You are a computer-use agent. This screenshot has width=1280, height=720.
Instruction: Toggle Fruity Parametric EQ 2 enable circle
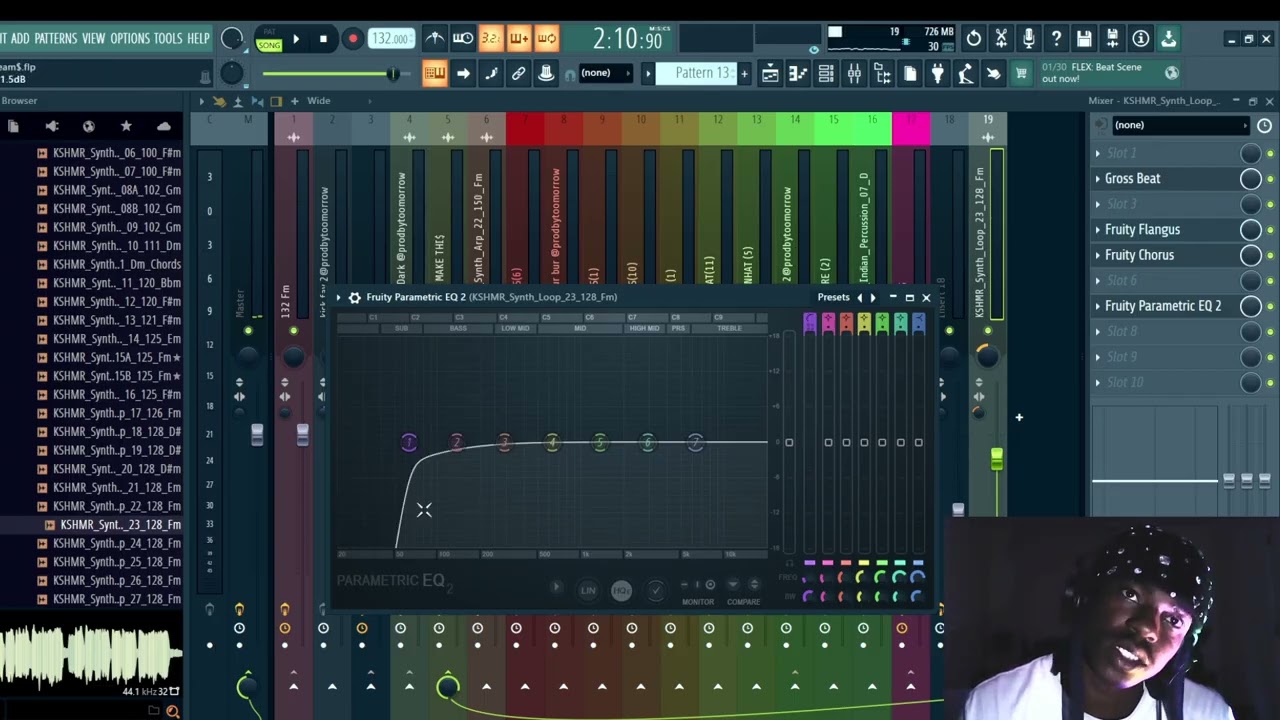click(1250, 306)
